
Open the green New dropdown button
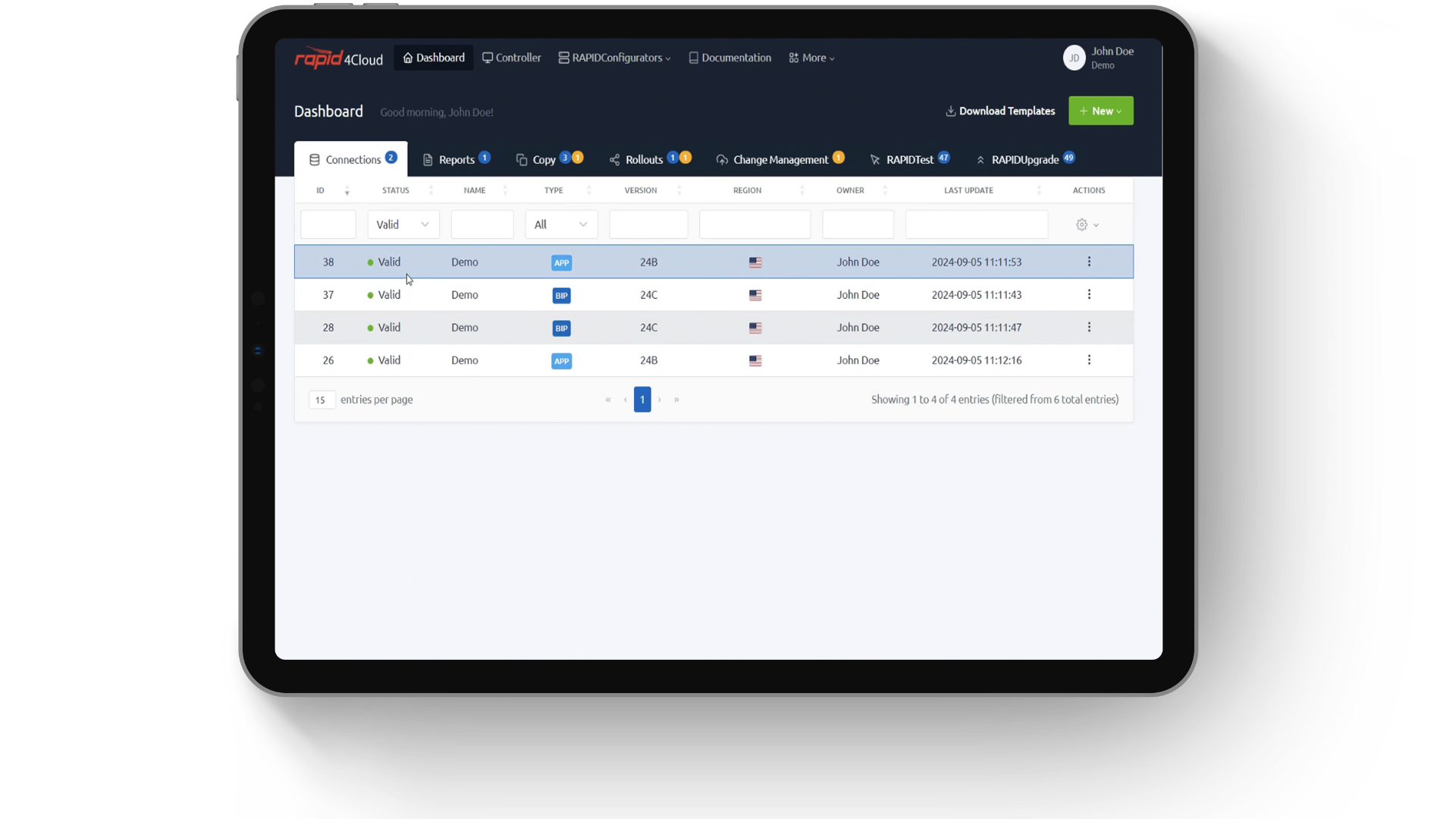tap(1100, 111)
